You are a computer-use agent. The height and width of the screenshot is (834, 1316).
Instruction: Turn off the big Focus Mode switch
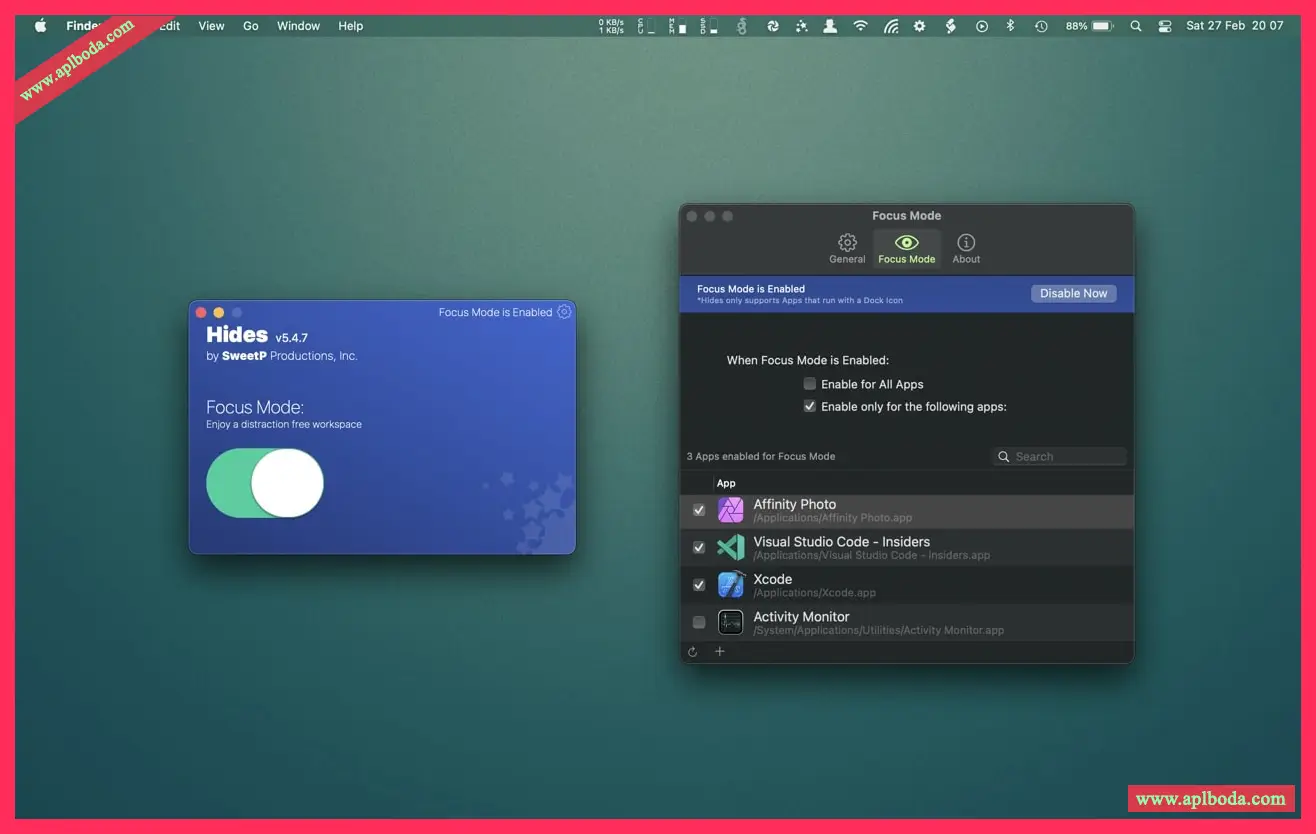pos(265,483)
